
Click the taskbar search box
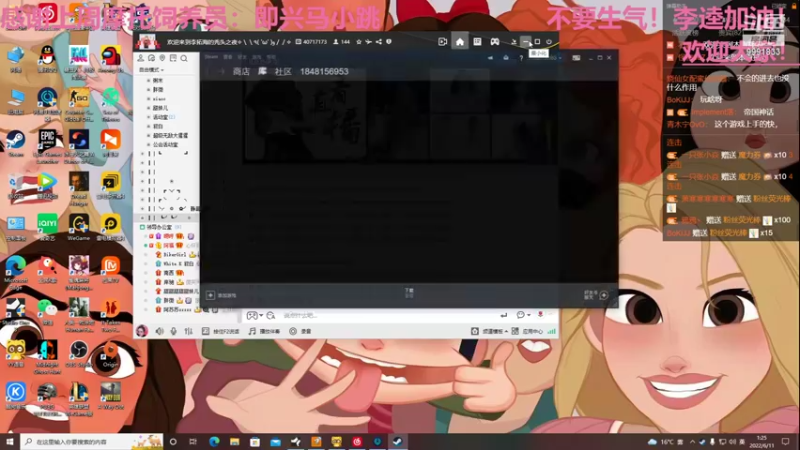point(92,441)
